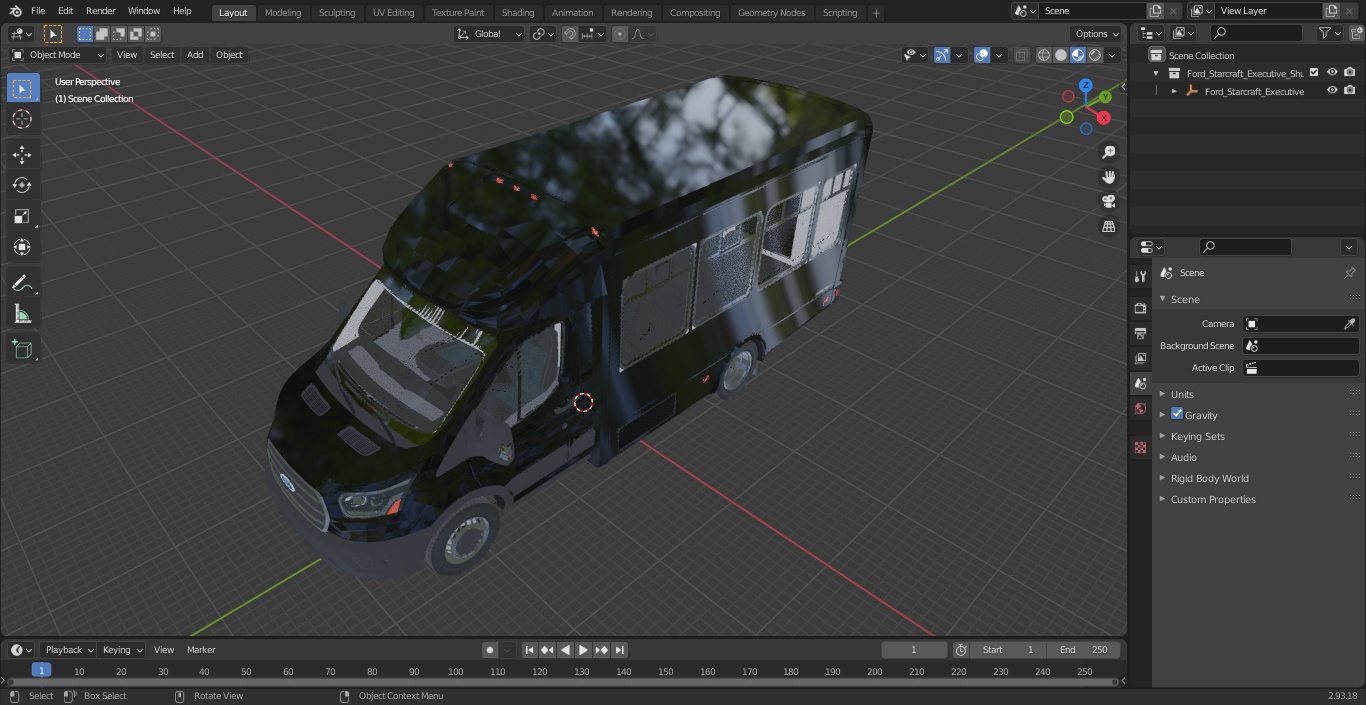The height and width of the screenshot is (705, 1366).
Task: Click the End frame field
Action: pyautogui.click(x=1084, y=650)
